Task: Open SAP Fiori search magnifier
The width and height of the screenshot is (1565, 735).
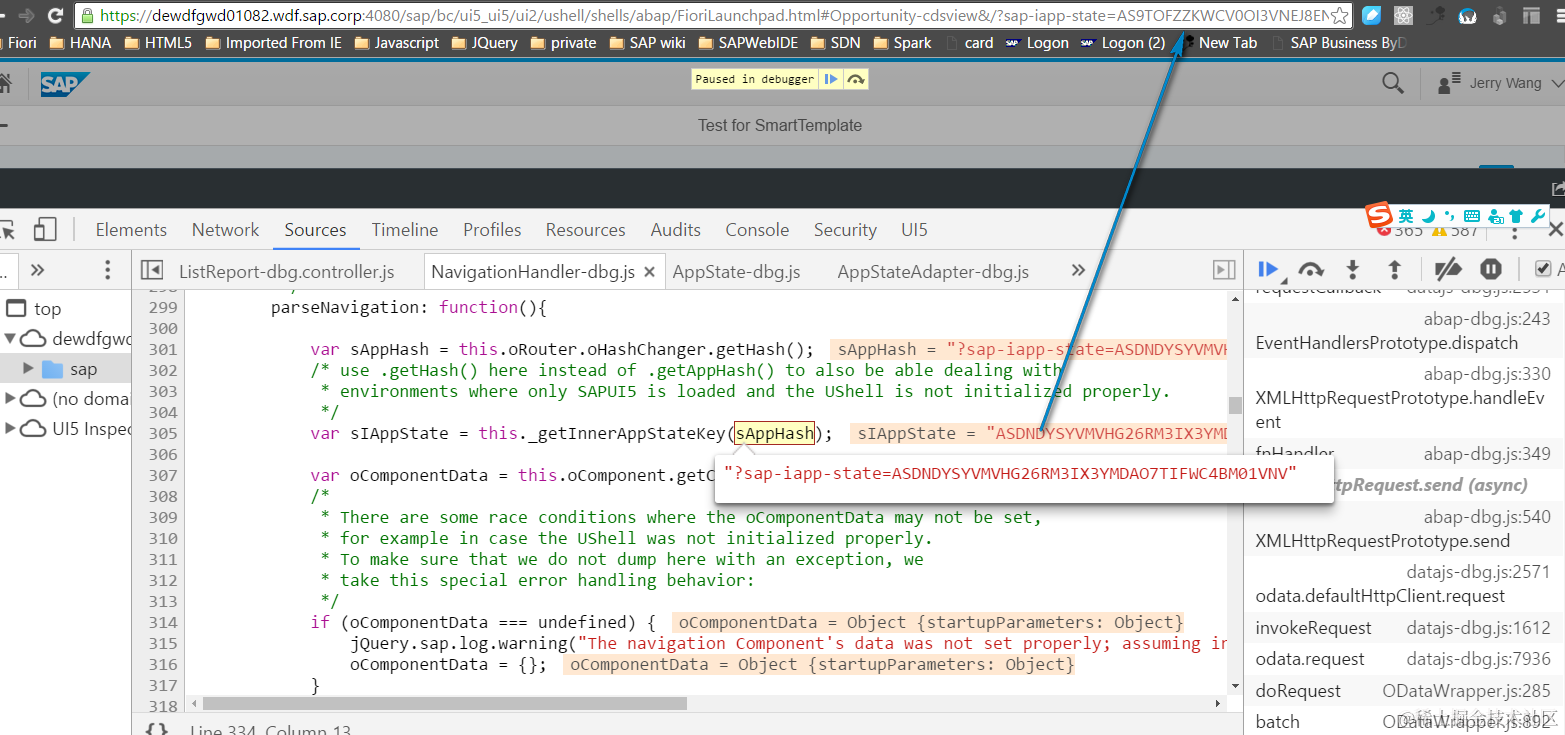Action: point(1392,83)
